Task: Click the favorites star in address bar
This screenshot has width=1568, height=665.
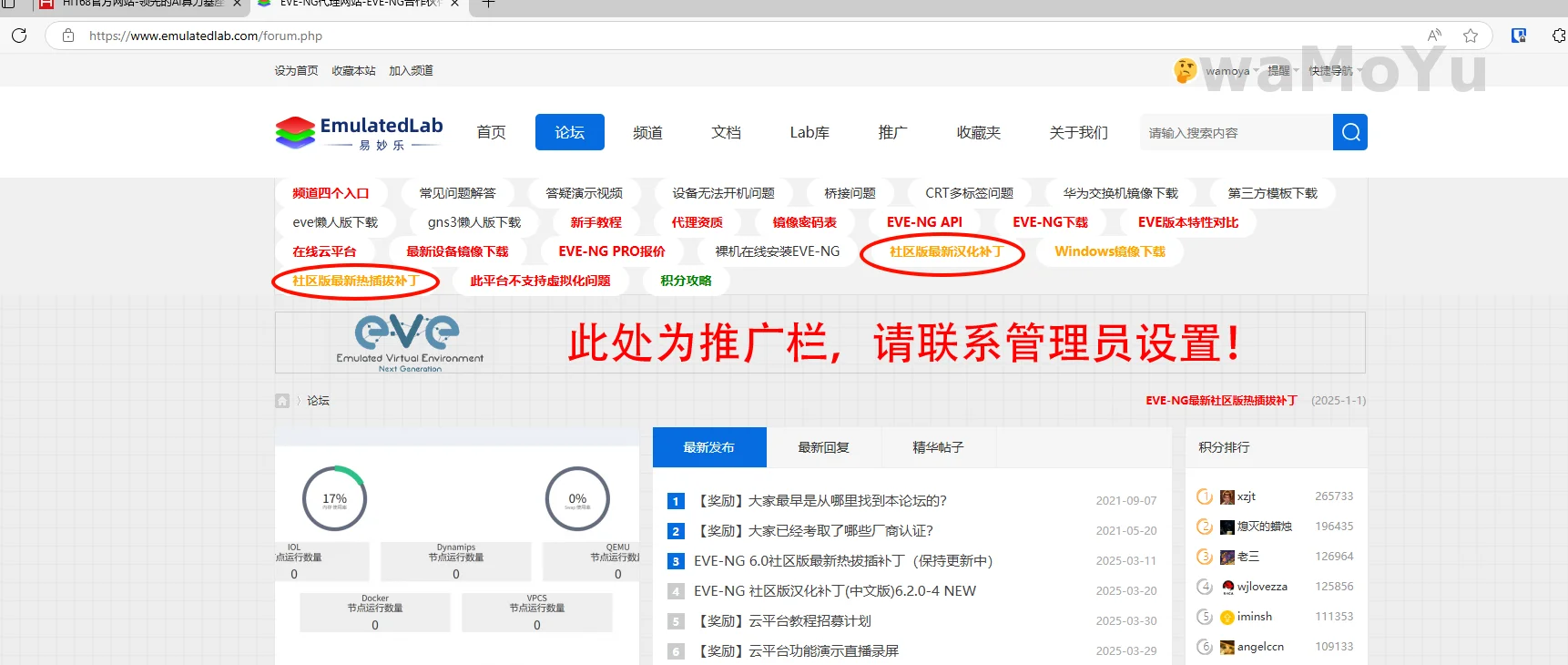Action: click(1470, 36)
